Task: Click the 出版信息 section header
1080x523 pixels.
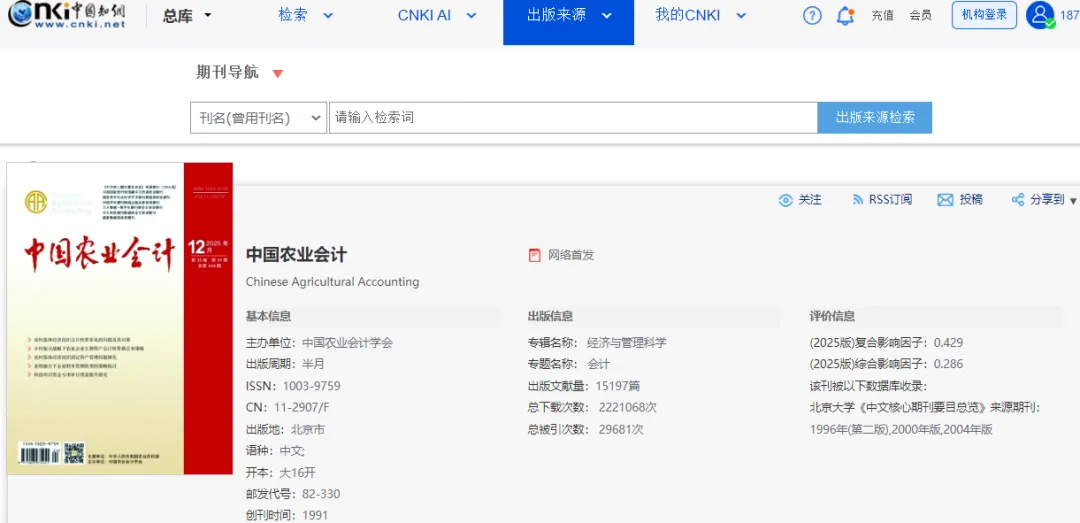Action: 550,316
